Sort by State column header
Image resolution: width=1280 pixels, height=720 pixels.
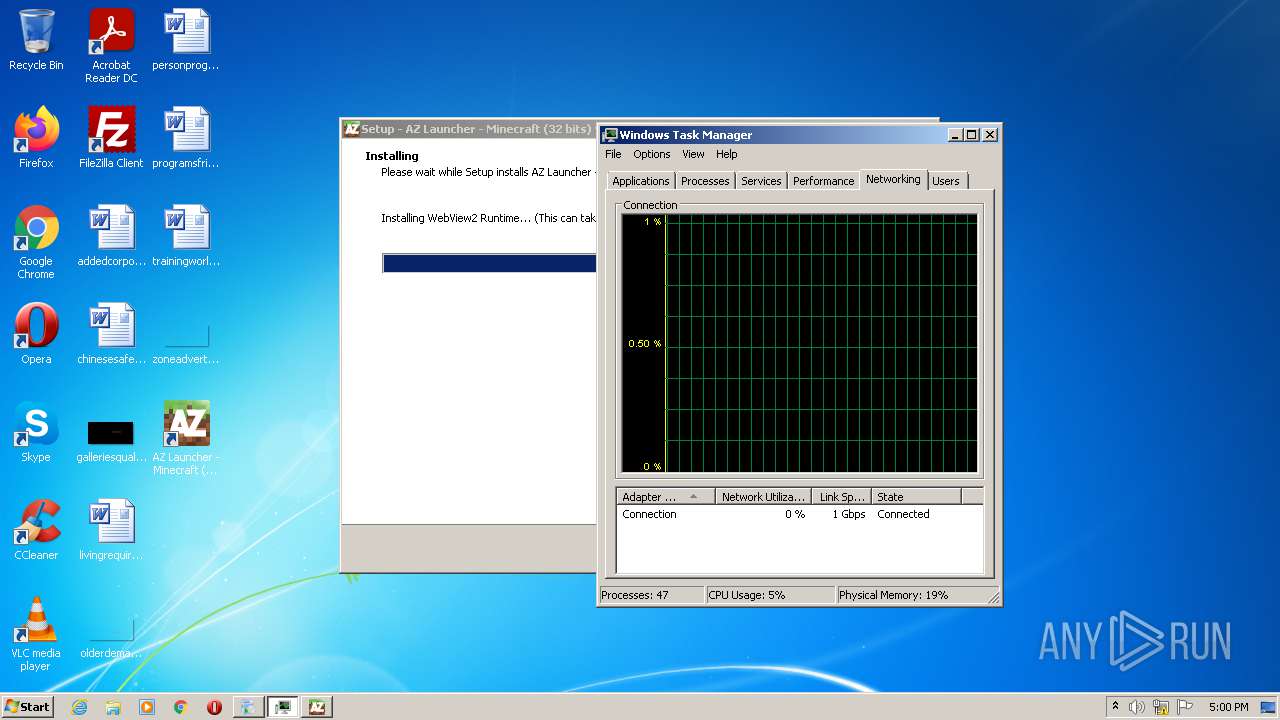tap(916, 496)
